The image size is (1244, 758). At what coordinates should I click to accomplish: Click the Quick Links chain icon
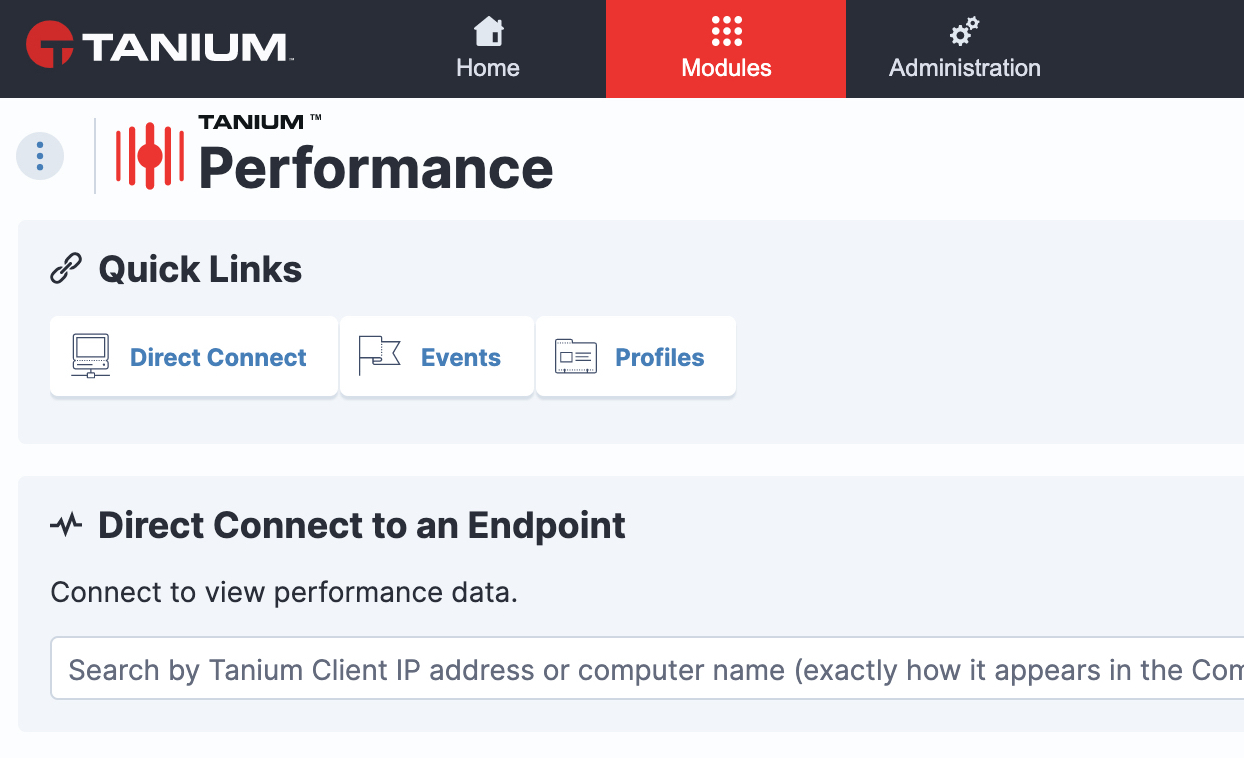pyautogui.click(x=66, y=269)
